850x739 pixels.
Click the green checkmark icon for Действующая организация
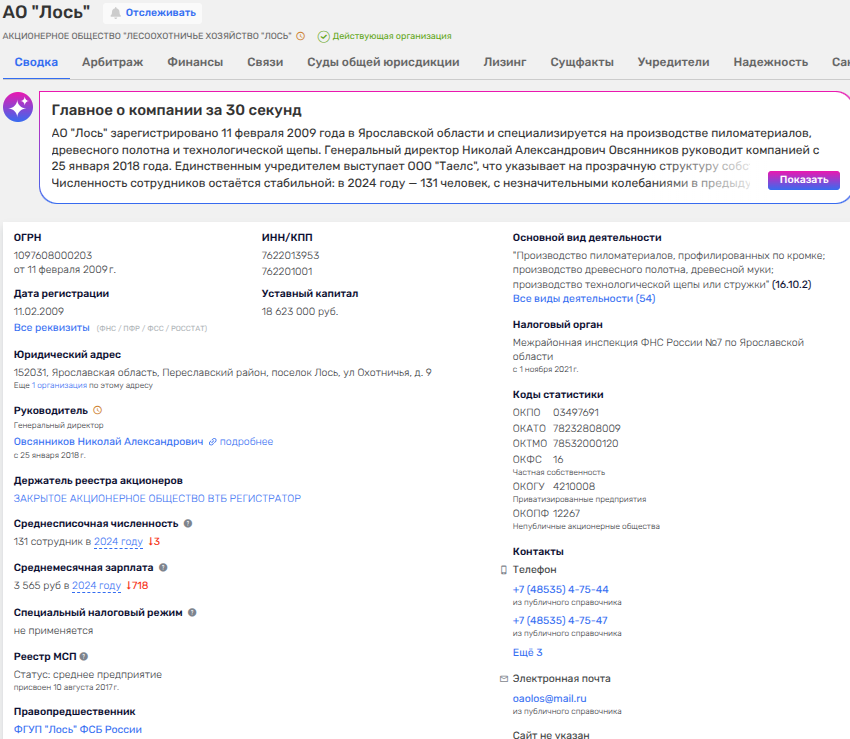coord(323,36)
